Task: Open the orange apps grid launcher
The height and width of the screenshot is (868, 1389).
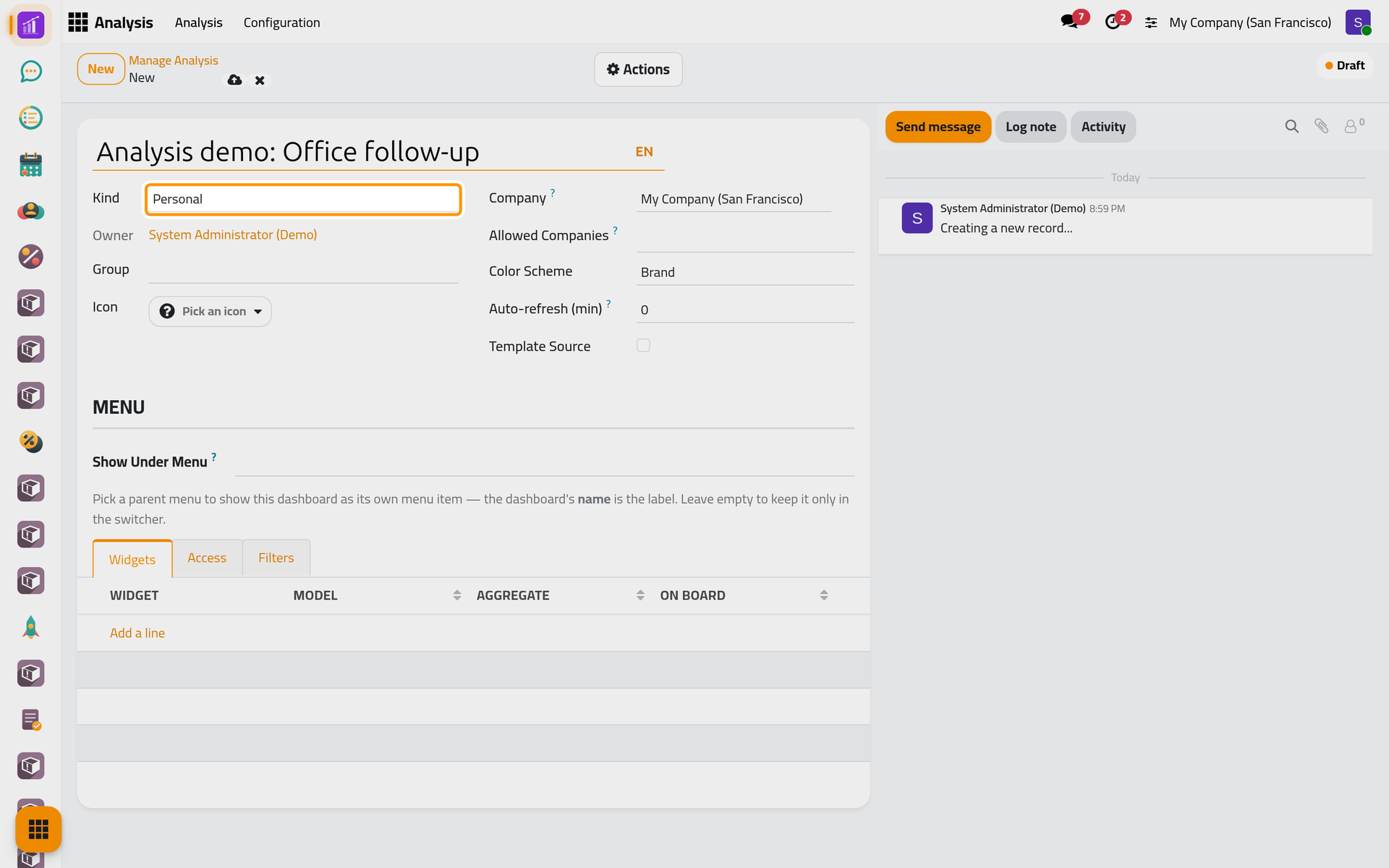Action: coord(38,829)
